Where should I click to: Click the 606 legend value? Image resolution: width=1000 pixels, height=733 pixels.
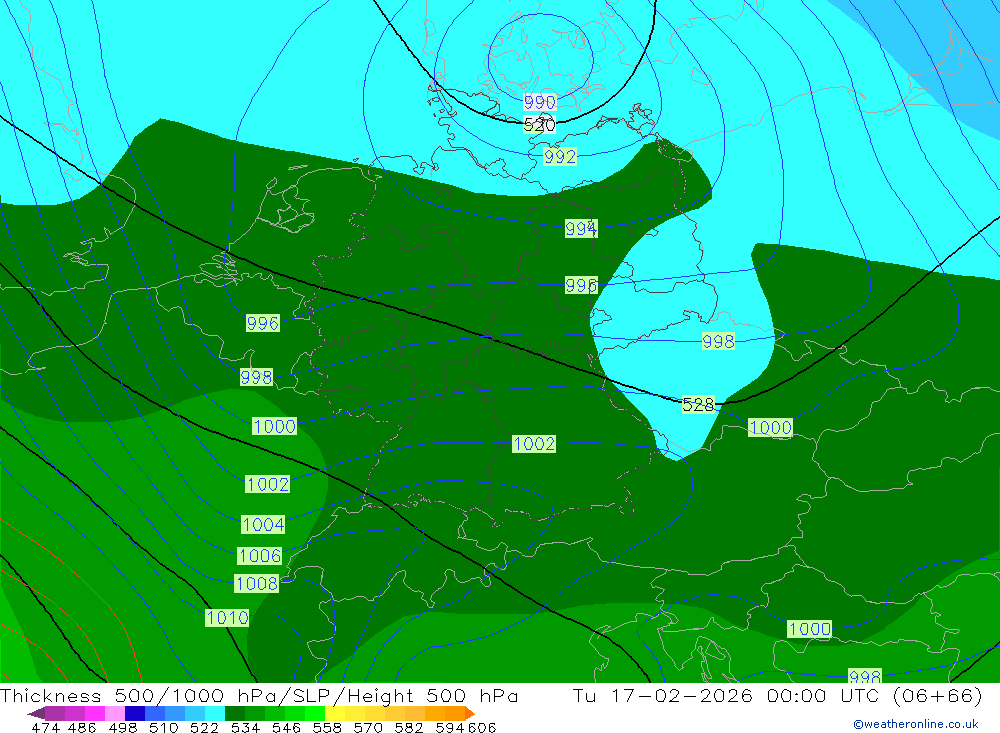pyautogui.click(x=482, y=727)
